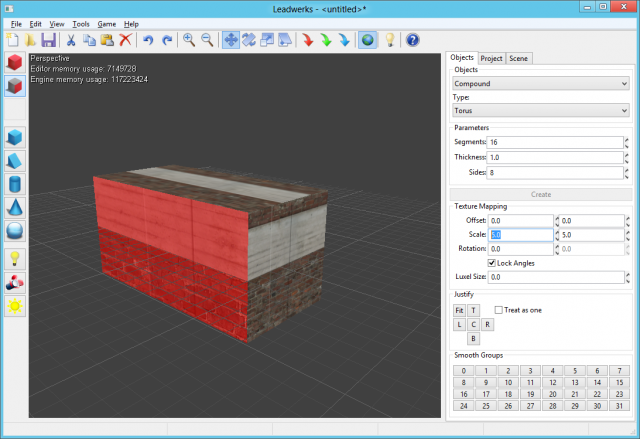The image size is (640, 439).
Task: Select the sphere primitive tool
Action: 15,230
